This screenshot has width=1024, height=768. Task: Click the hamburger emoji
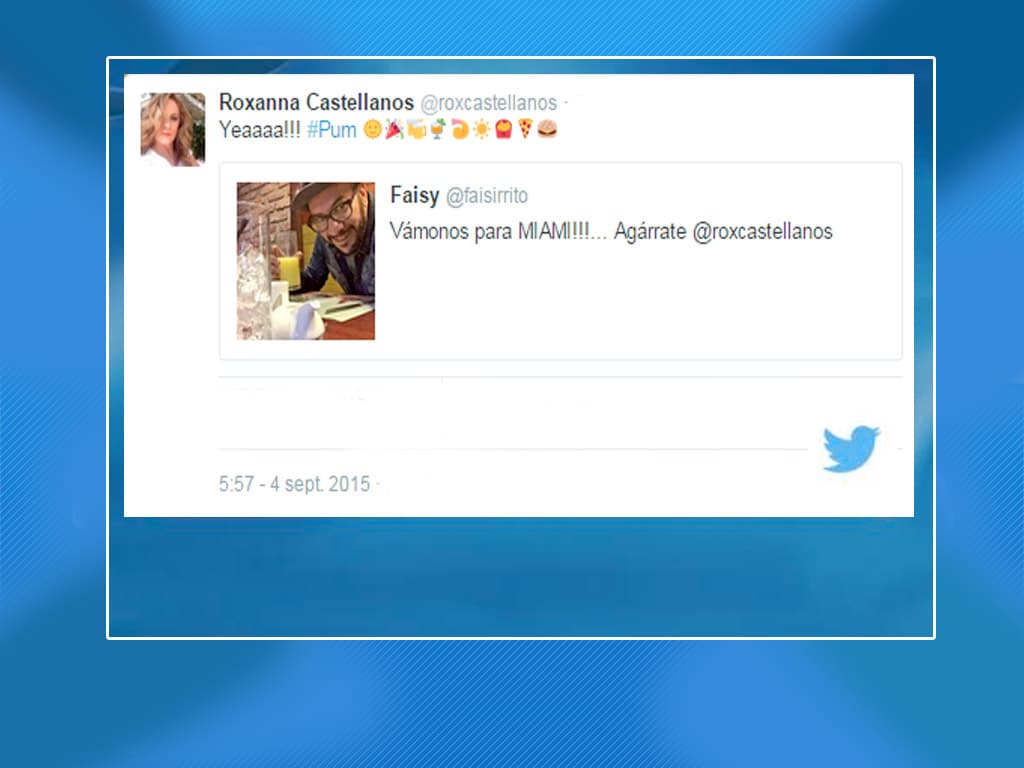click(547, 129)
